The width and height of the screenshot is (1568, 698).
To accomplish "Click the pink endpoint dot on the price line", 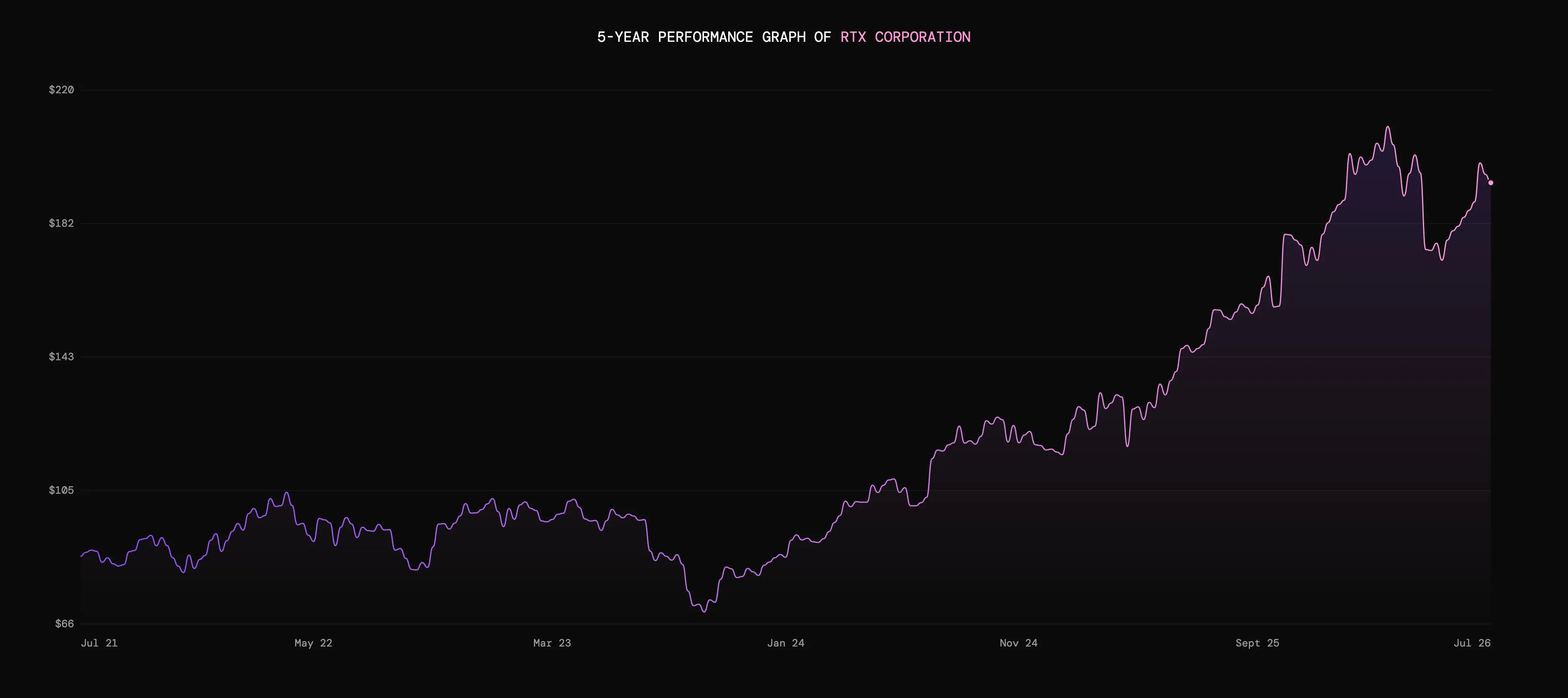I will click(1491, 183).
